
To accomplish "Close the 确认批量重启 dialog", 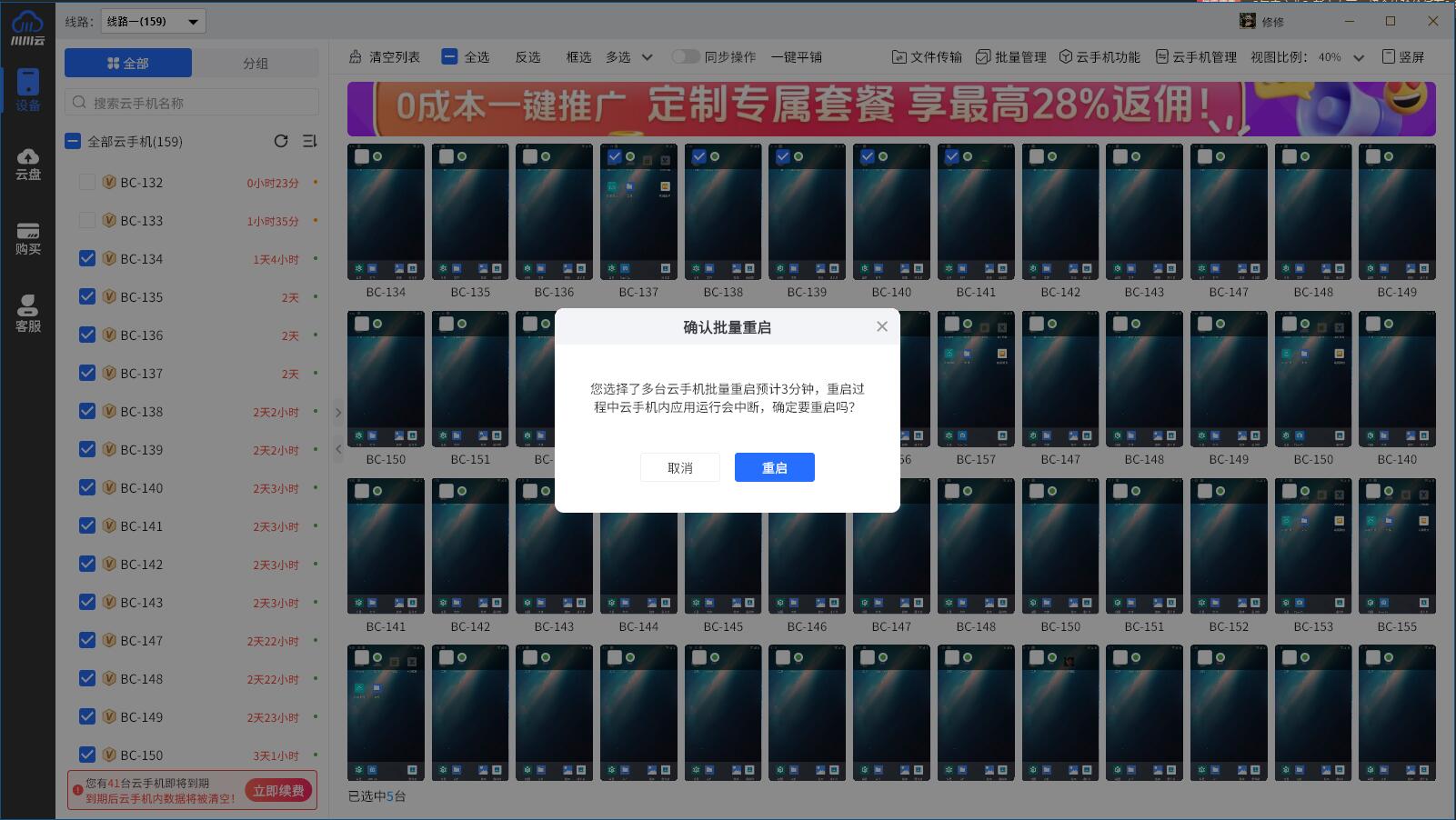I will [881, 326].
